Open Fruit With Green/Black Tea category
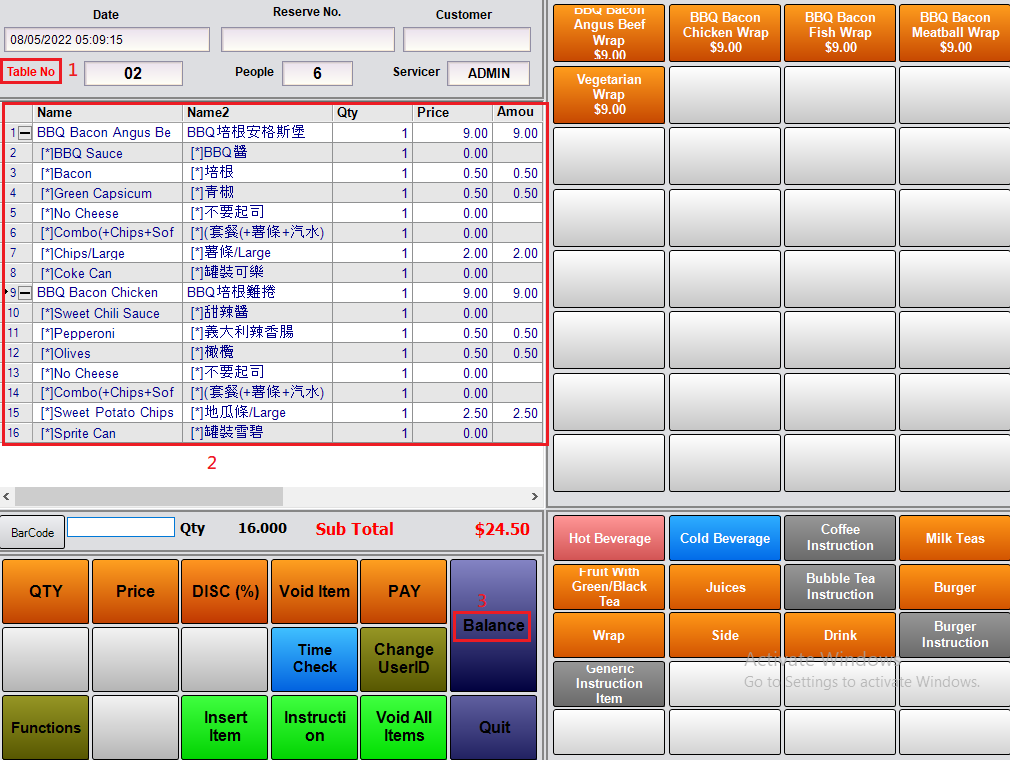The width and height of the screenshot is (1010, 760). tap(609, 587)
